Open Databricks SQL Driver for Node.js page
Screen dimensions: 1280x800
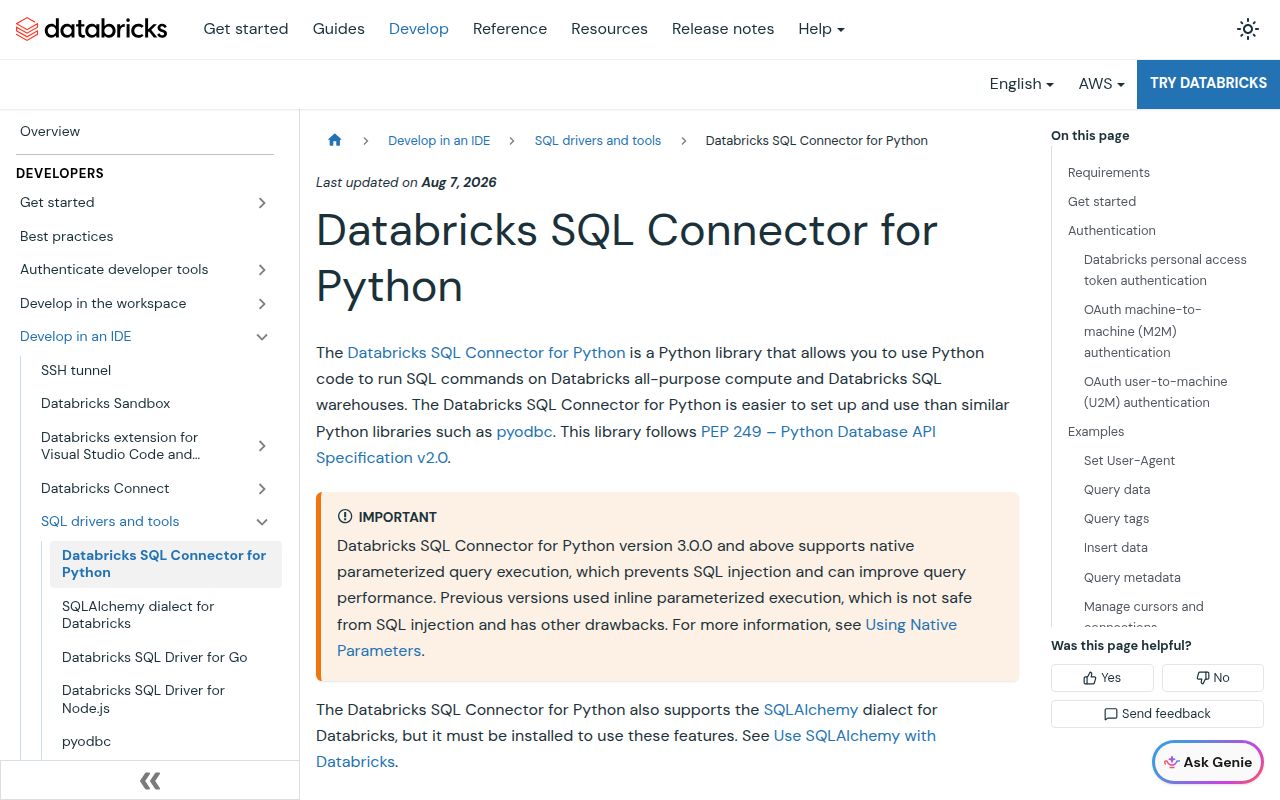tap(143, 699)
